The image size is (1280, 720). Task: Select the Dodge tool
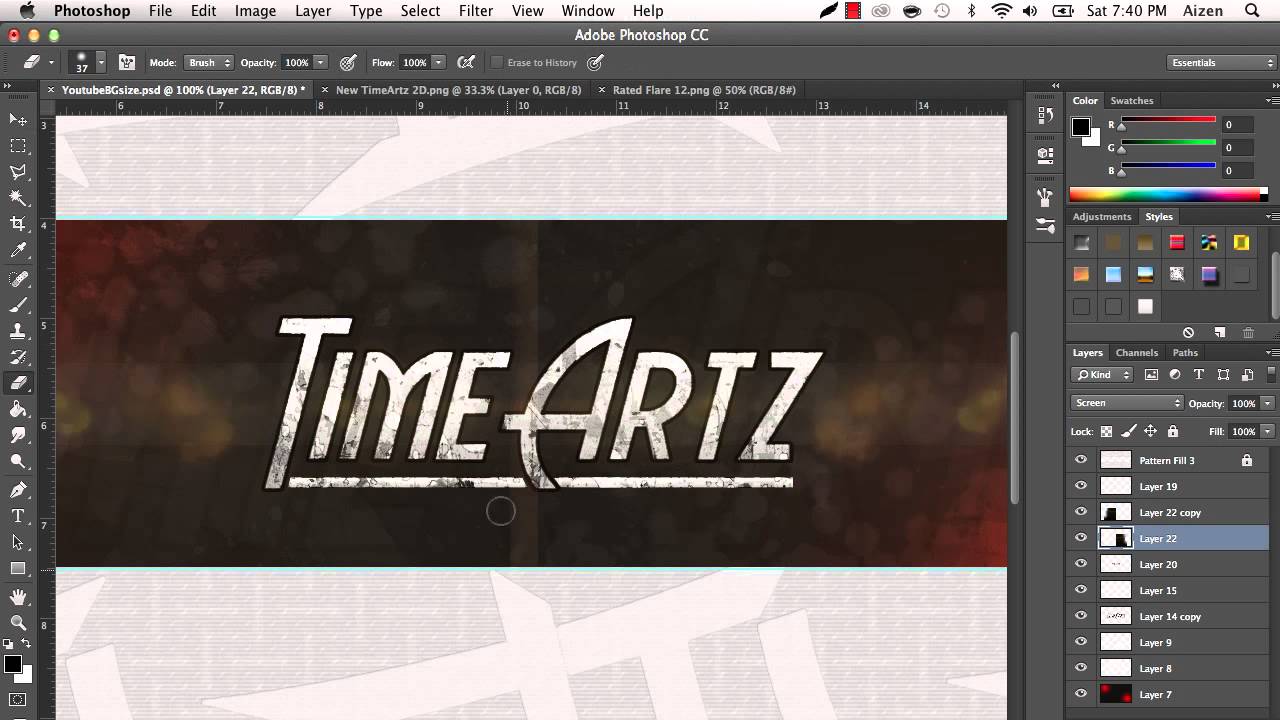coord(18,461)
